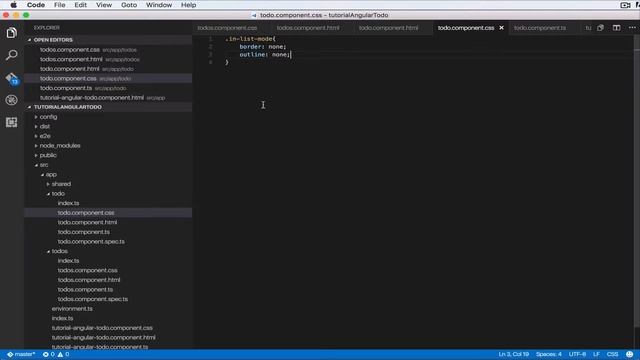Open the Help menu
Image resolution: width=640 pixels, height=360 pixels.
pos(189,5)
